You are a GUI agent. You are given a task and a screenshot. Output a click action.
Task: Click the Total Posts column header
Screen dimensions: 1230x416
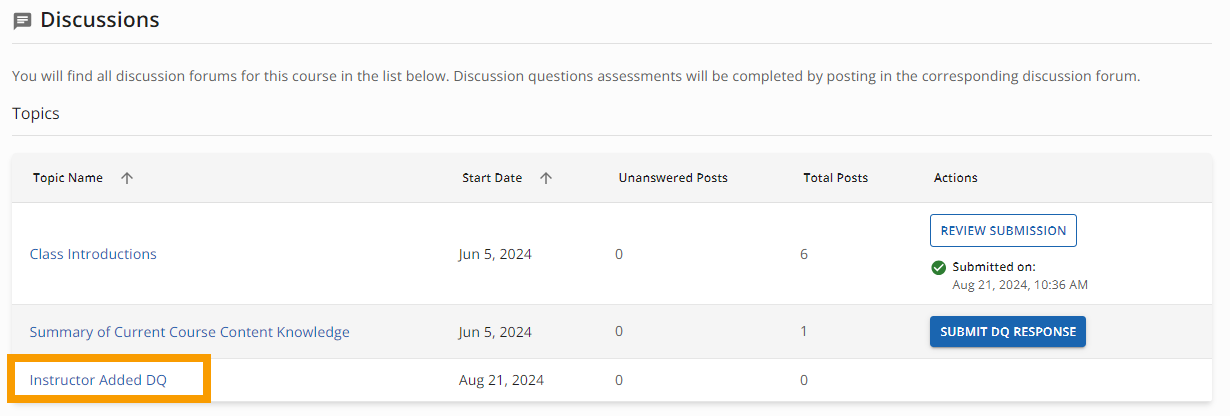click(836, 178)
